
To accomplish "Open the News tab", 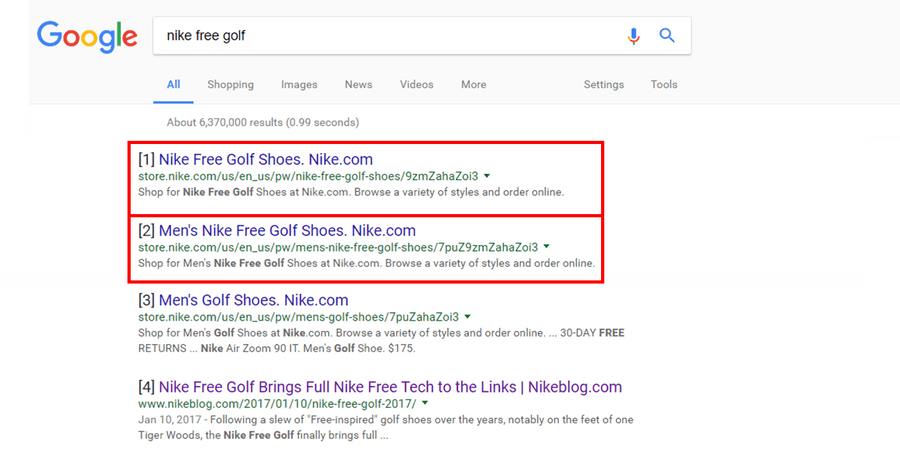I will 358,84.
